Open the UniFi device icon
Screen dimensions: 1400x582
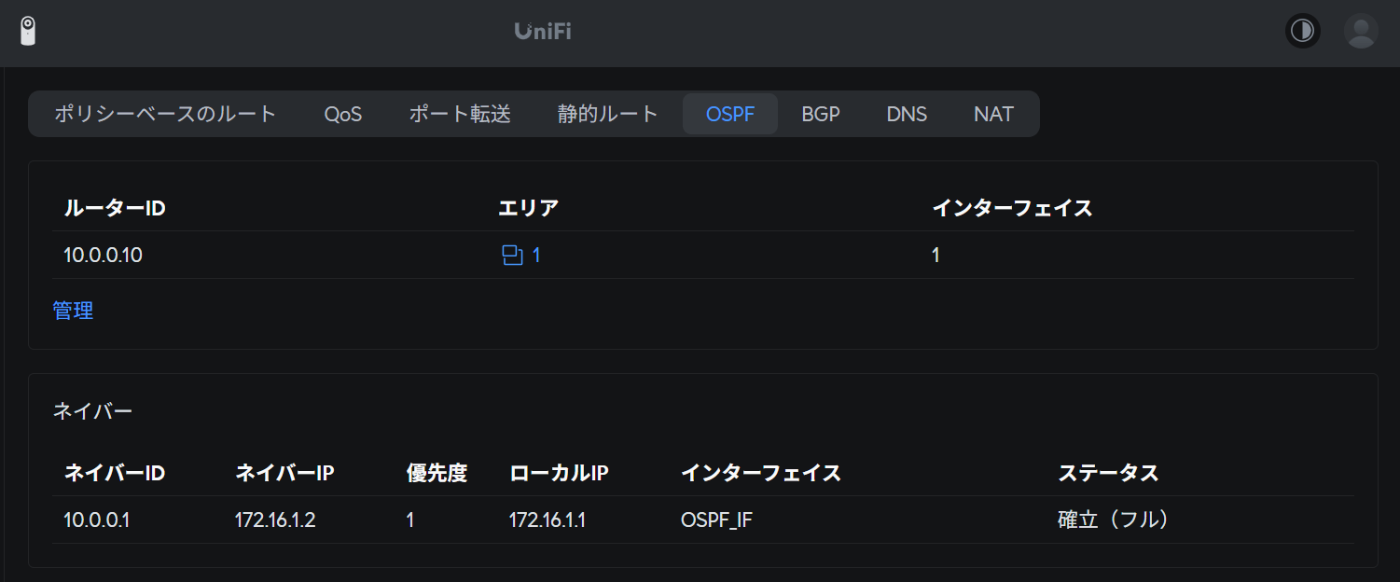28,31
